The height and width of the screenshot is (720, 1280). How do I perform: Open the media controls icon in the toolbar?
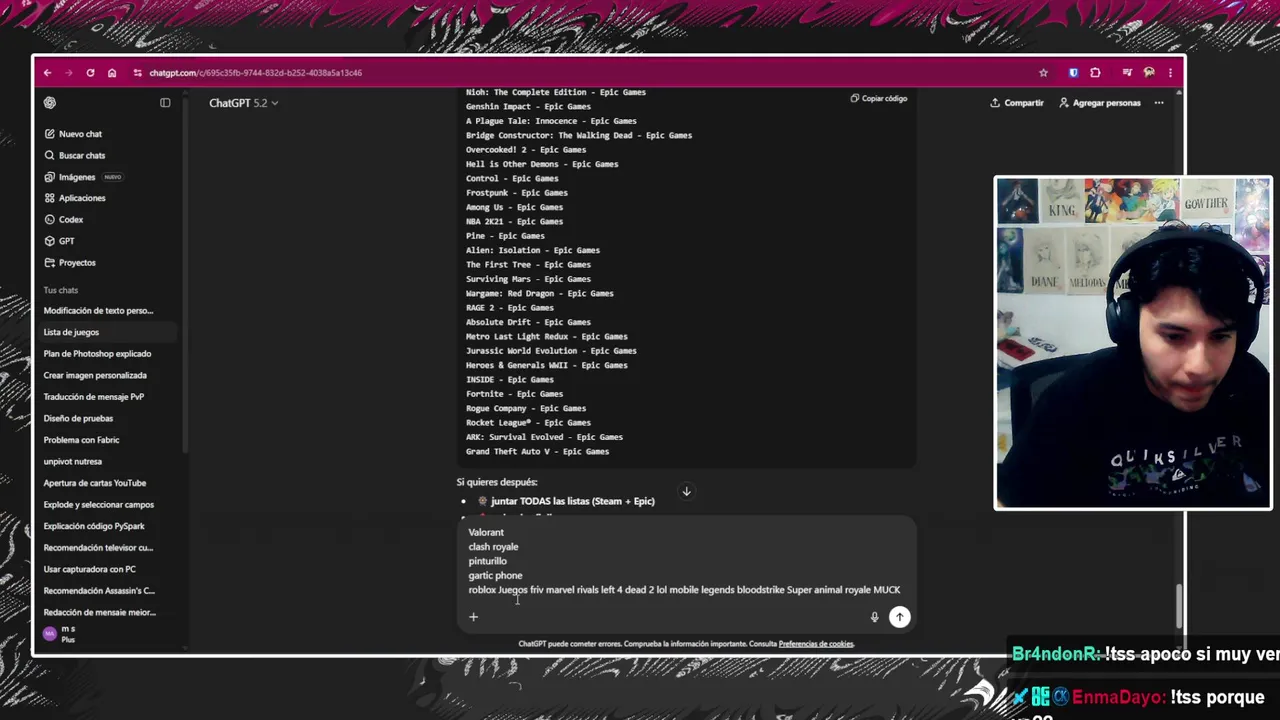pos(1127,73)
